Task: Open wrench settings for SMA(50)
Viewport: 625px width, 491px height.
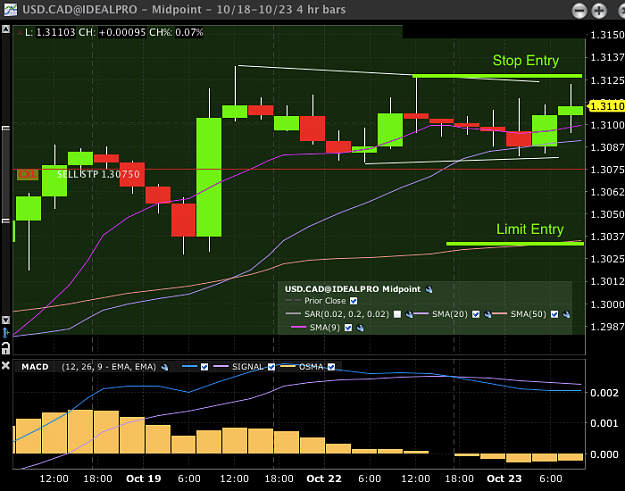Action: pos(566,314)
